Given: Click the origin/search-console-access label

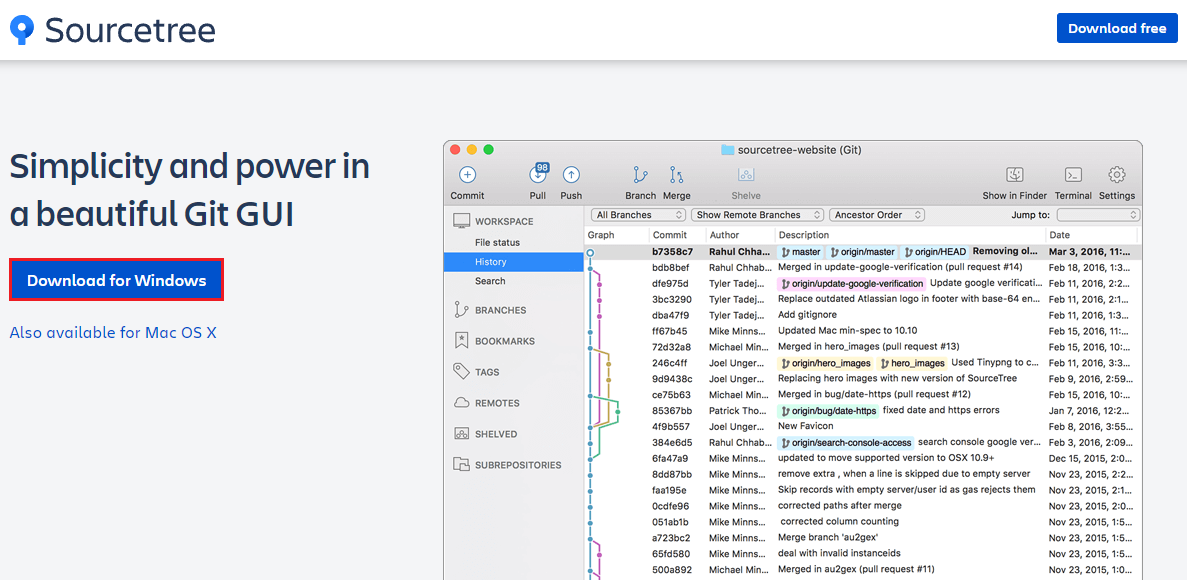Looking at the screenshot, I should (x=846, y=443).
